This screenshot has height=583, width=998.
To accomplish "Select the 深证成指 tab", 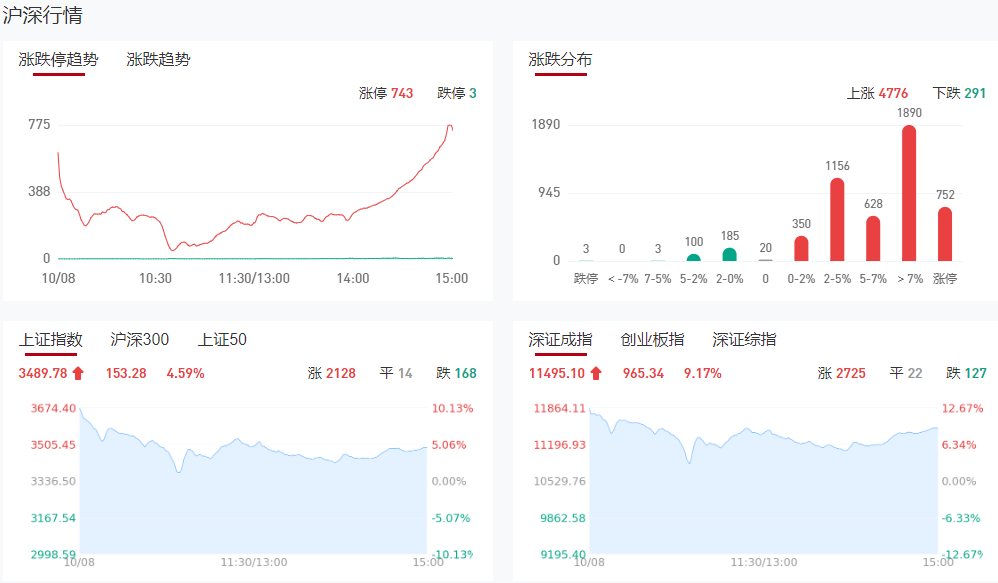I will [560, 340].
